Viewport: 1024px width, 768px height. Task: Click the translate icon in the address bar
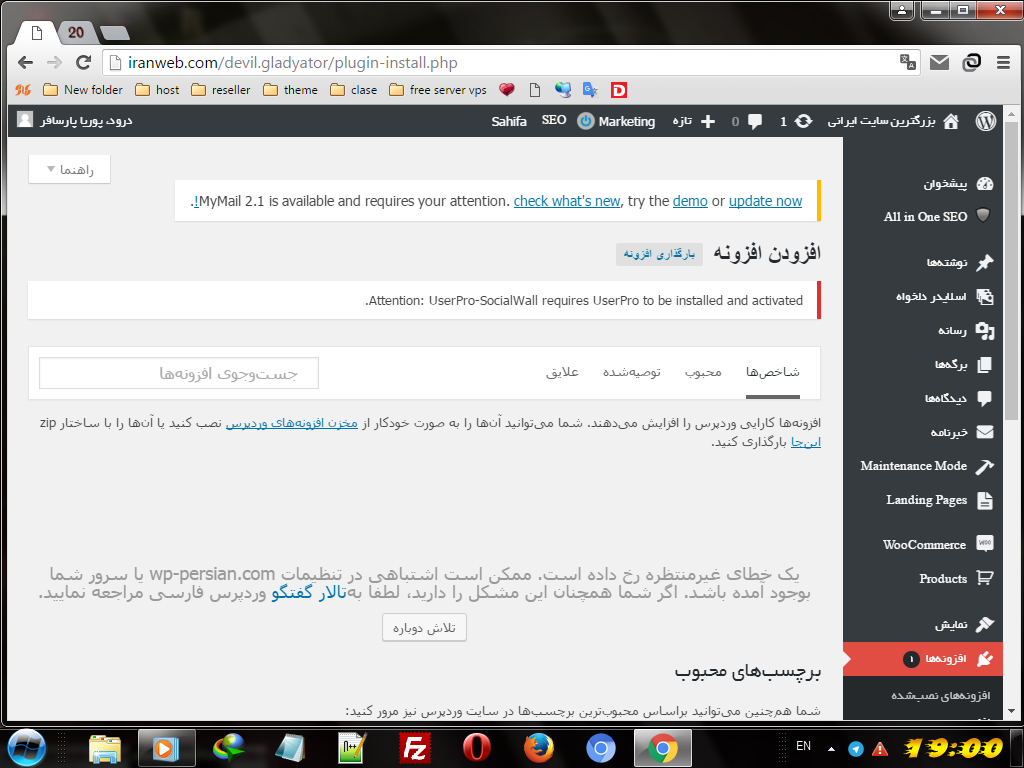coord(908,63)
